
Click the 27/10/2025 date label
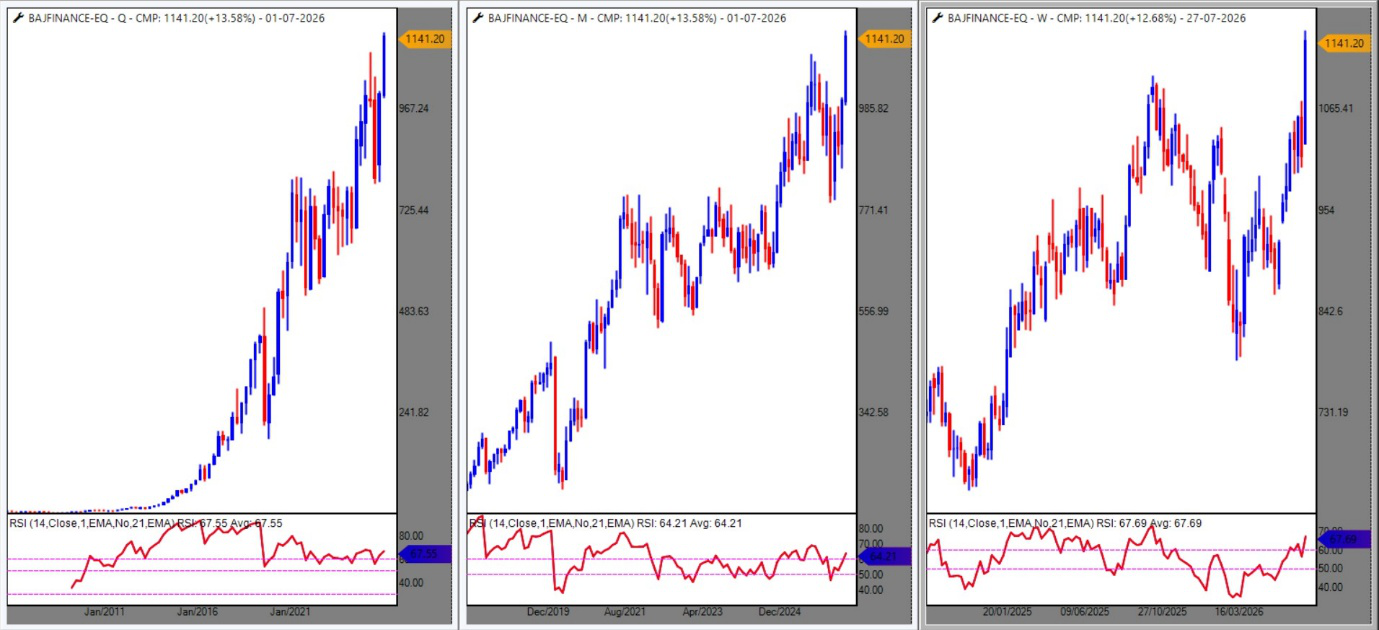(x=1160, y=612)
